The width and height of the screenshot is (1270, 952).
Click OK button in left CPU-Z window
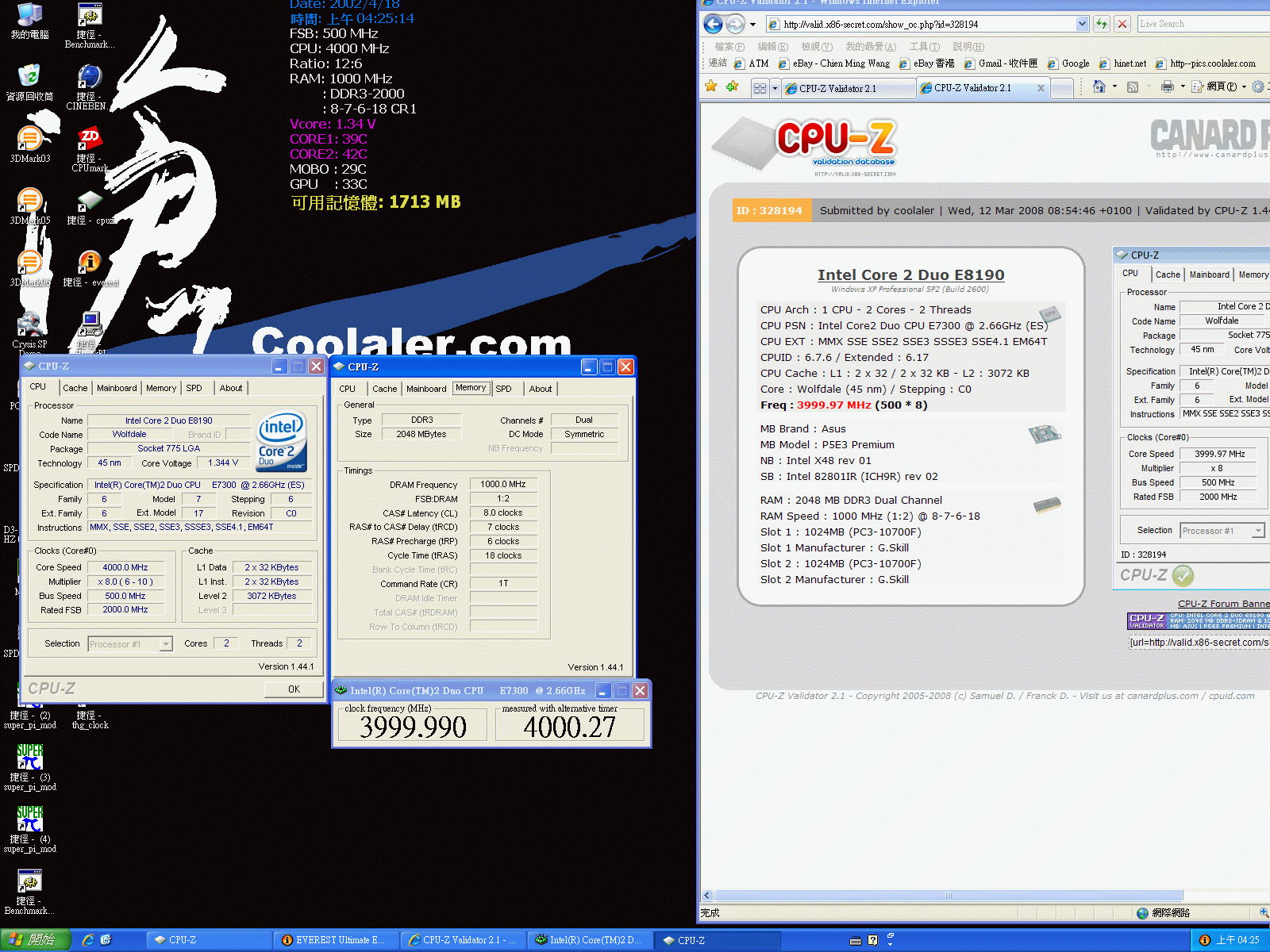(294, 689)
